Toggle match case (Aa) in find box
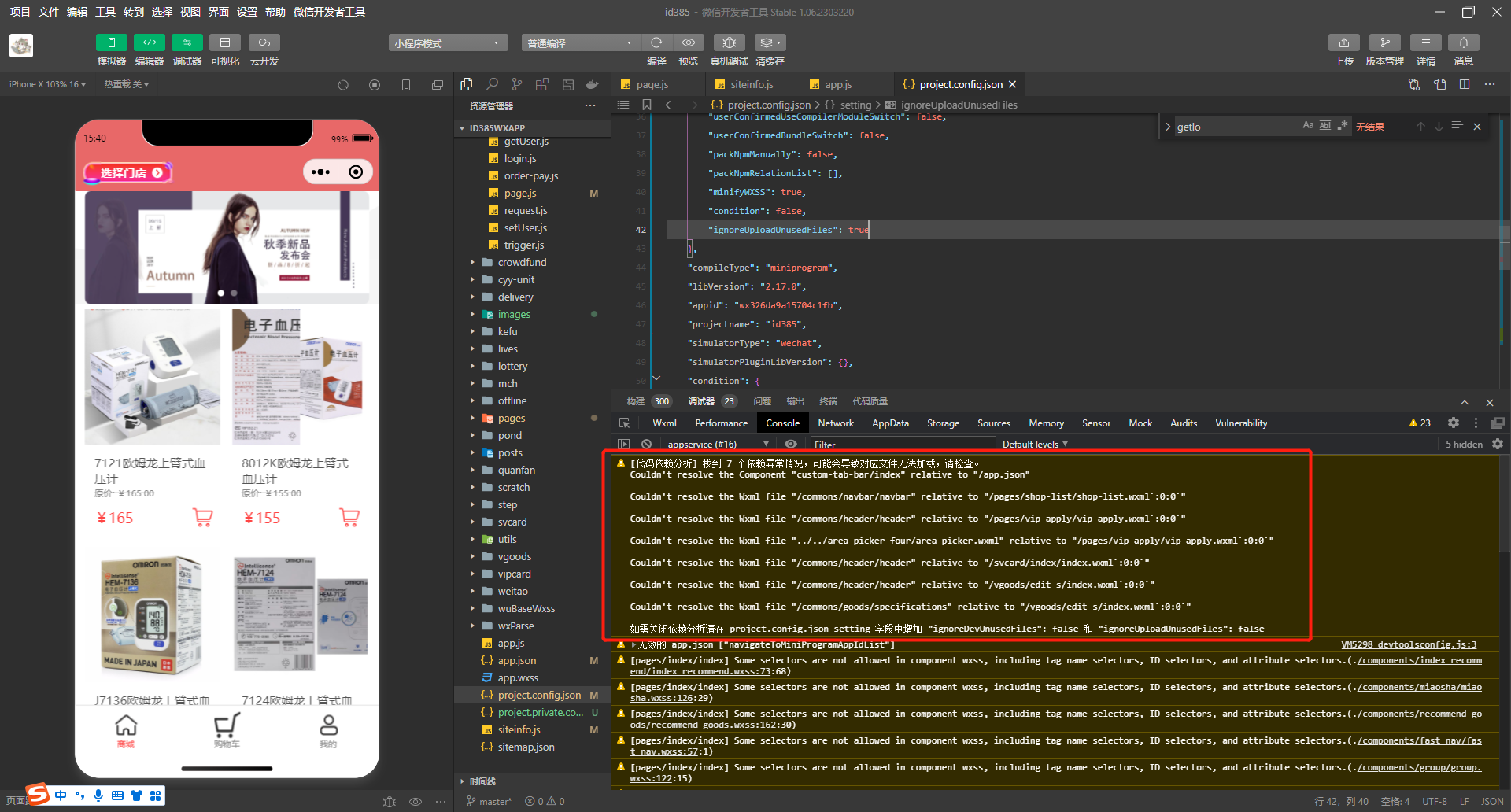Screen dimensions: 1511x812 [x=1308, y=126]
